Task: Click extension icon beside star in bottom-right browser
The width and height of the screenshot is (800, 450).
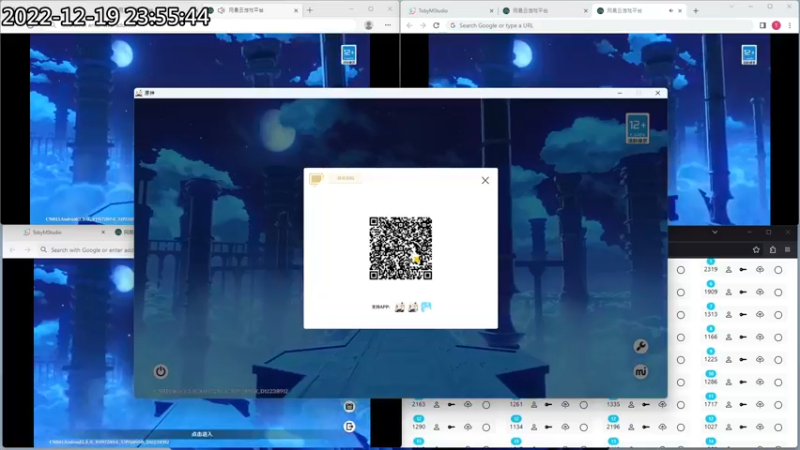Action: coord(773,249)
